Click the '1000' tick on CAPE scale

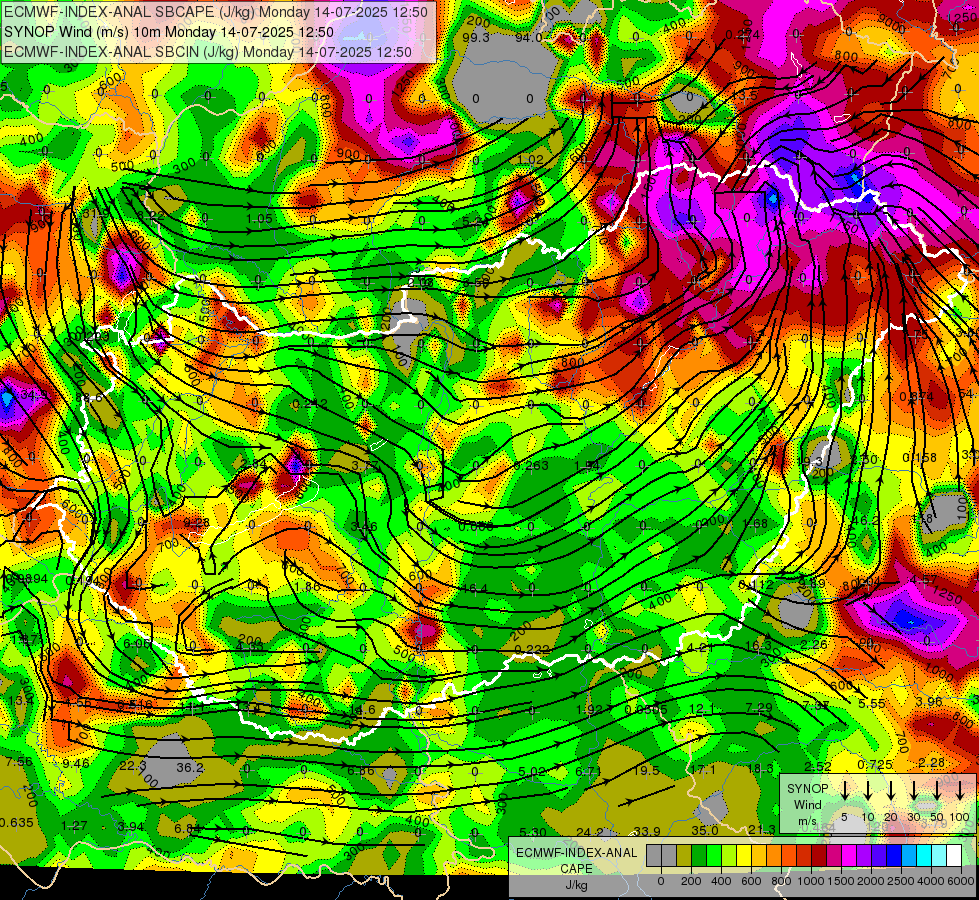click(x=811, y=881)
